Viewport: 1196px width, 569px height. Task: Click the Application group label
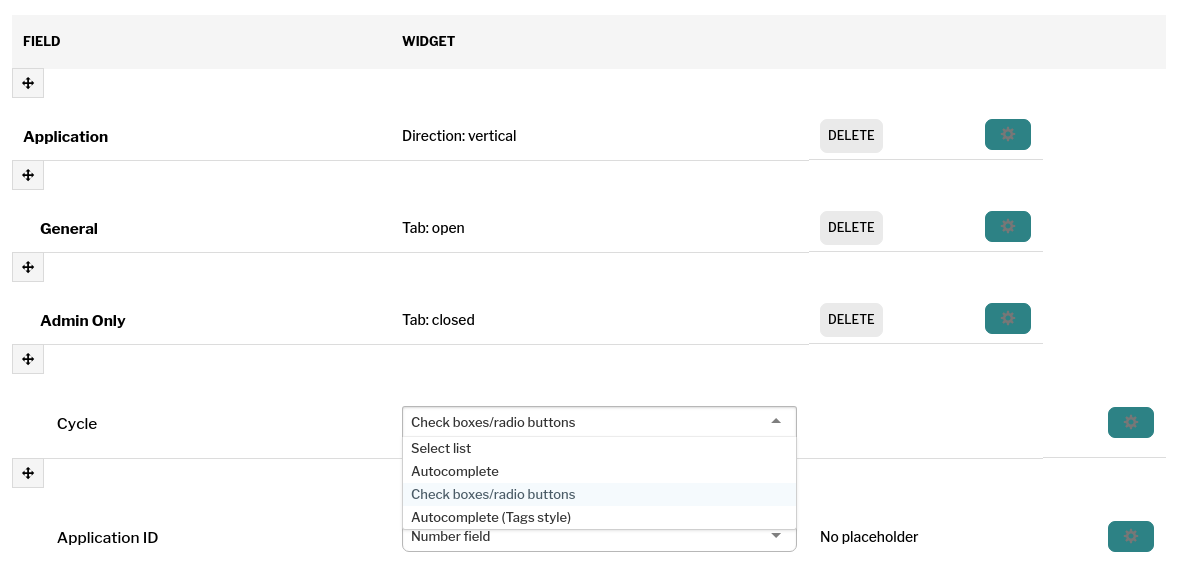click(66, 137)
